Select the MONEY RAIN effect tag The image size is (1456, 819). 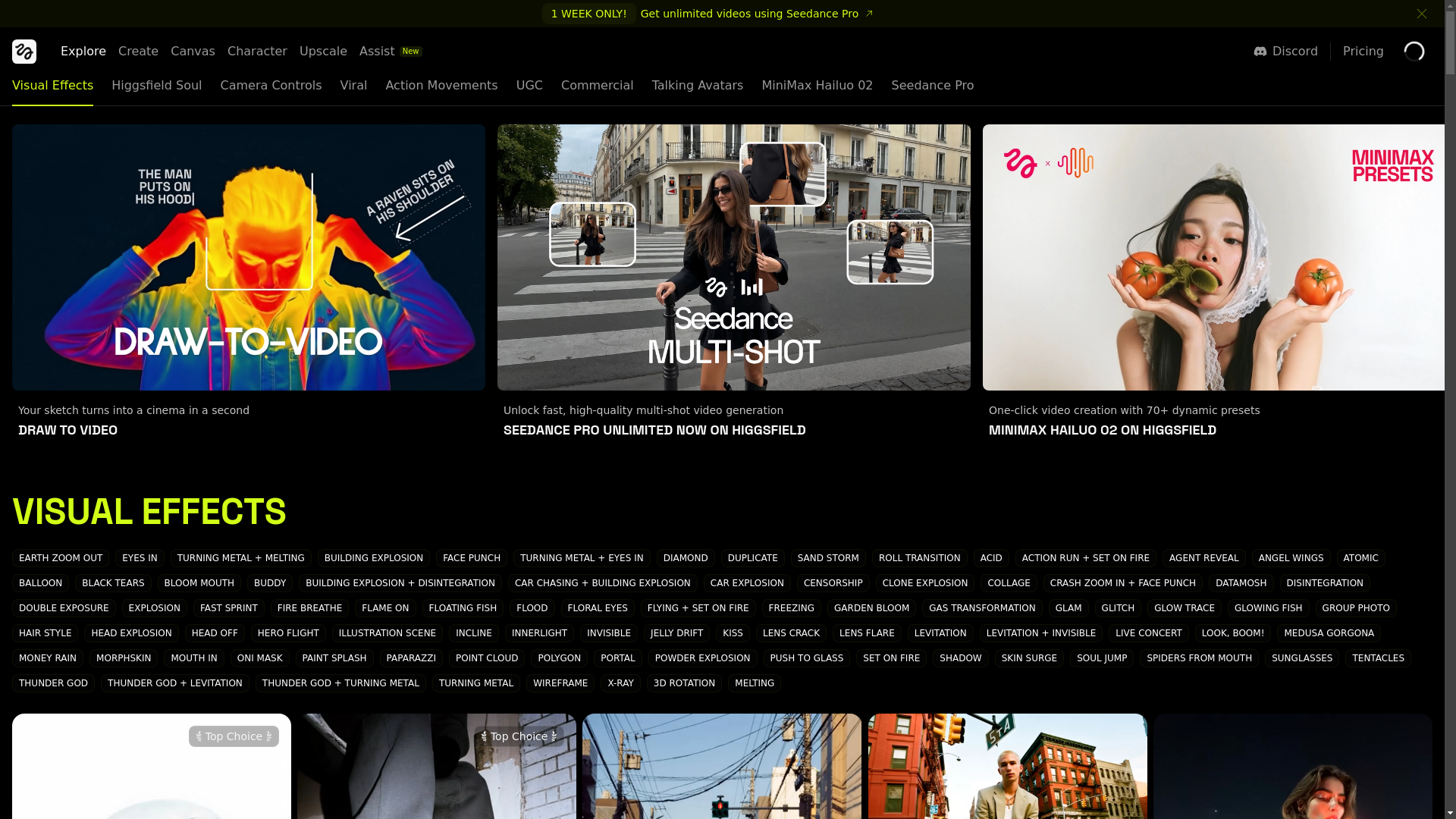coord(48,658)
